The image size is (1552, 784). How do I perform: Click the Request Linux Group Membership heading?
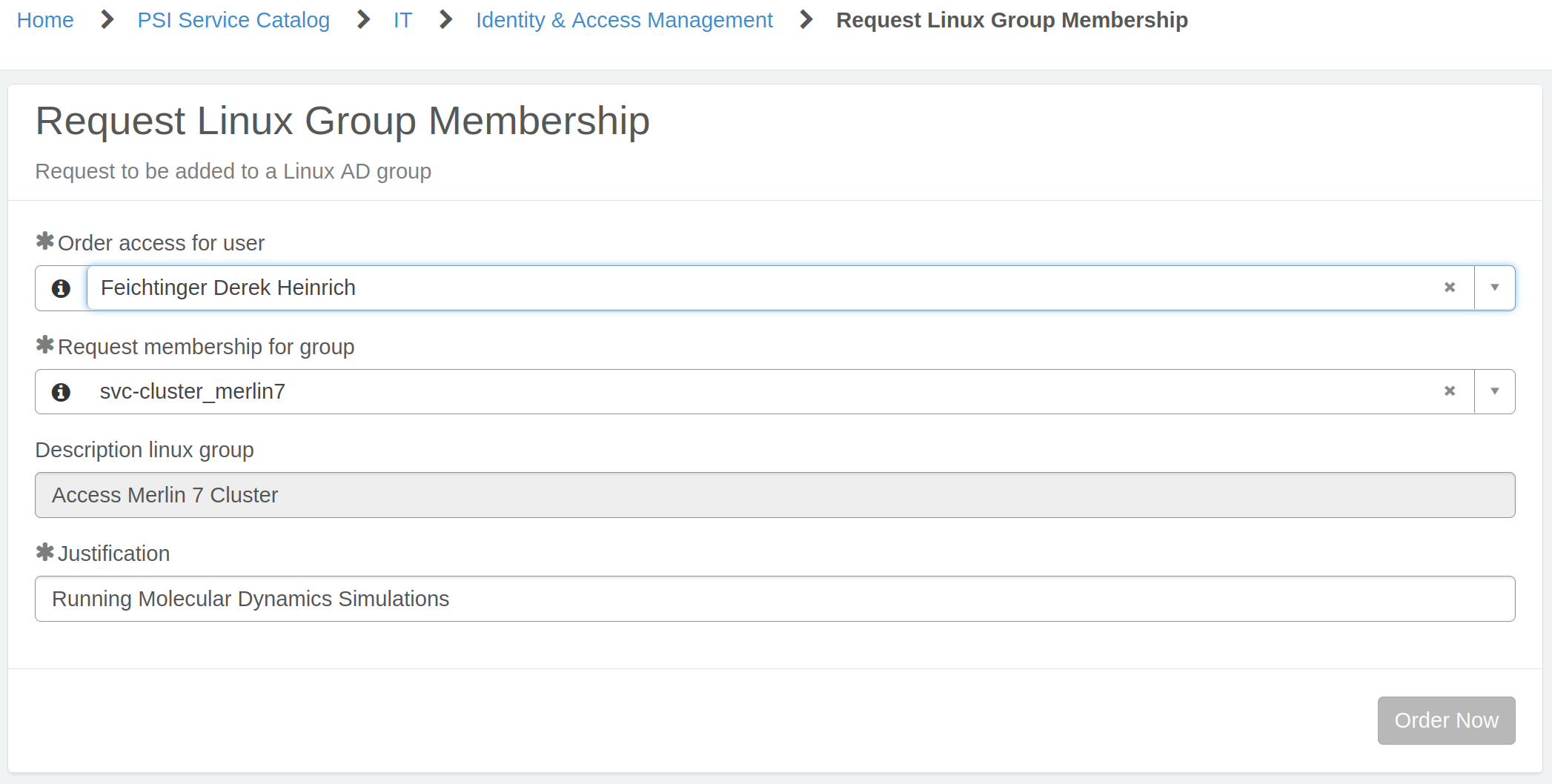[x=342, y=120]
